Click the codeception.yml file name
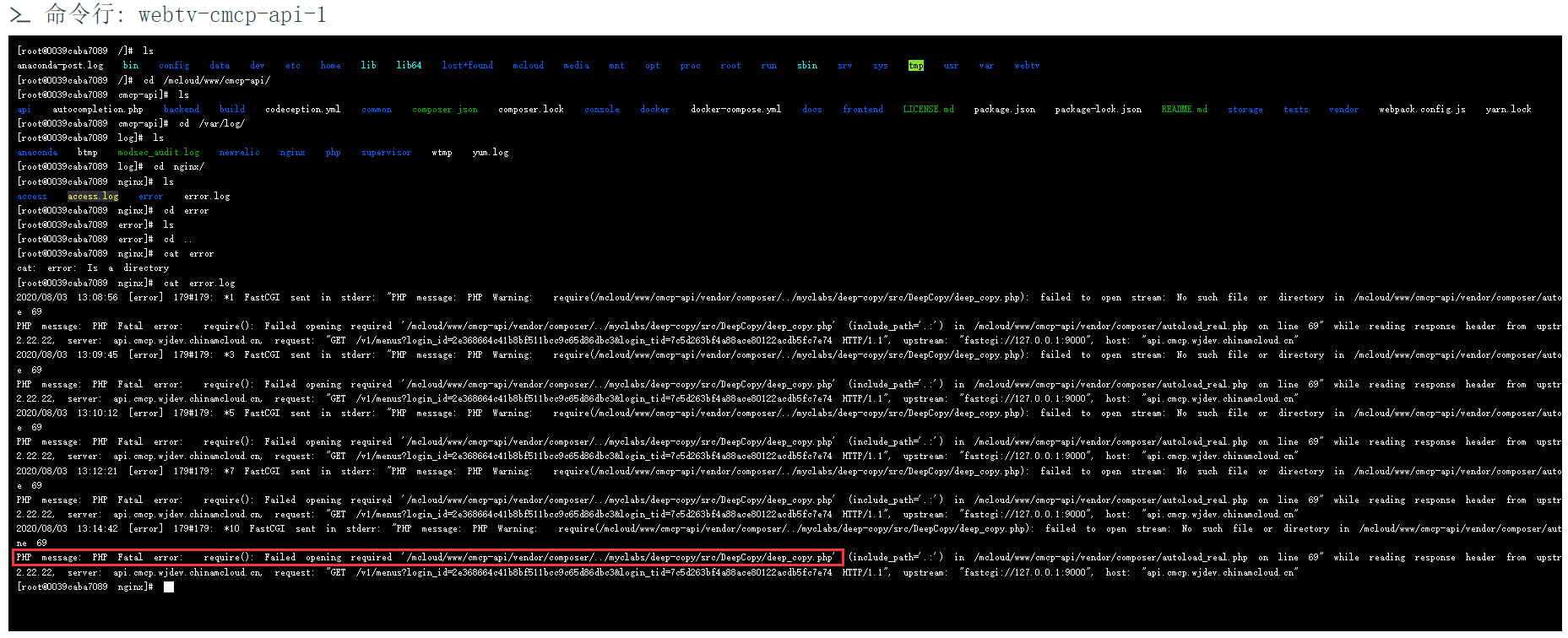Image resolution: width=1568 pixels, height=638 pixels. (x=303, y=109)
